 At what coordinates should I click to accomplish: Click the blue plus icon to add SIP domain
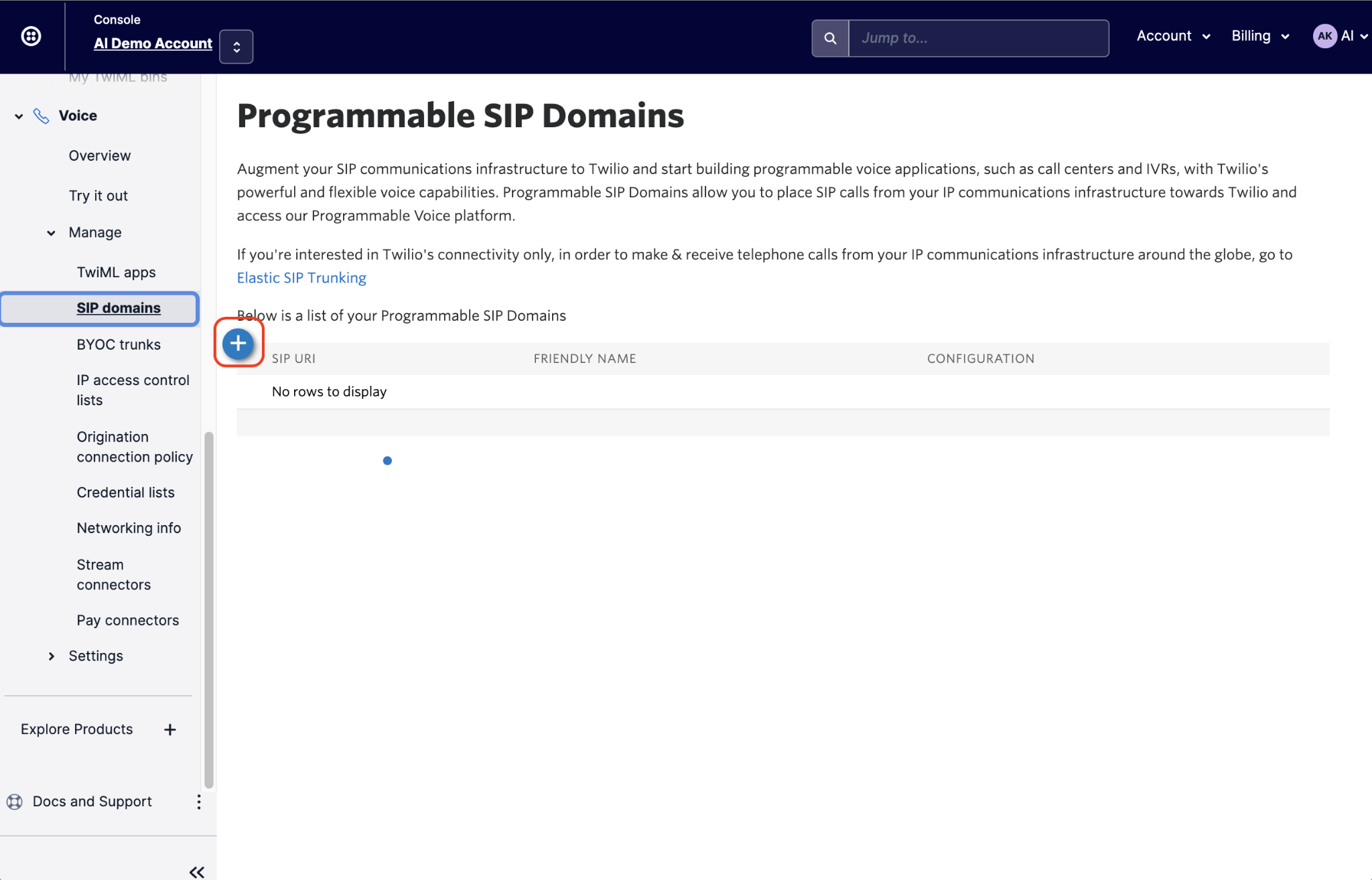pos(239,344)
